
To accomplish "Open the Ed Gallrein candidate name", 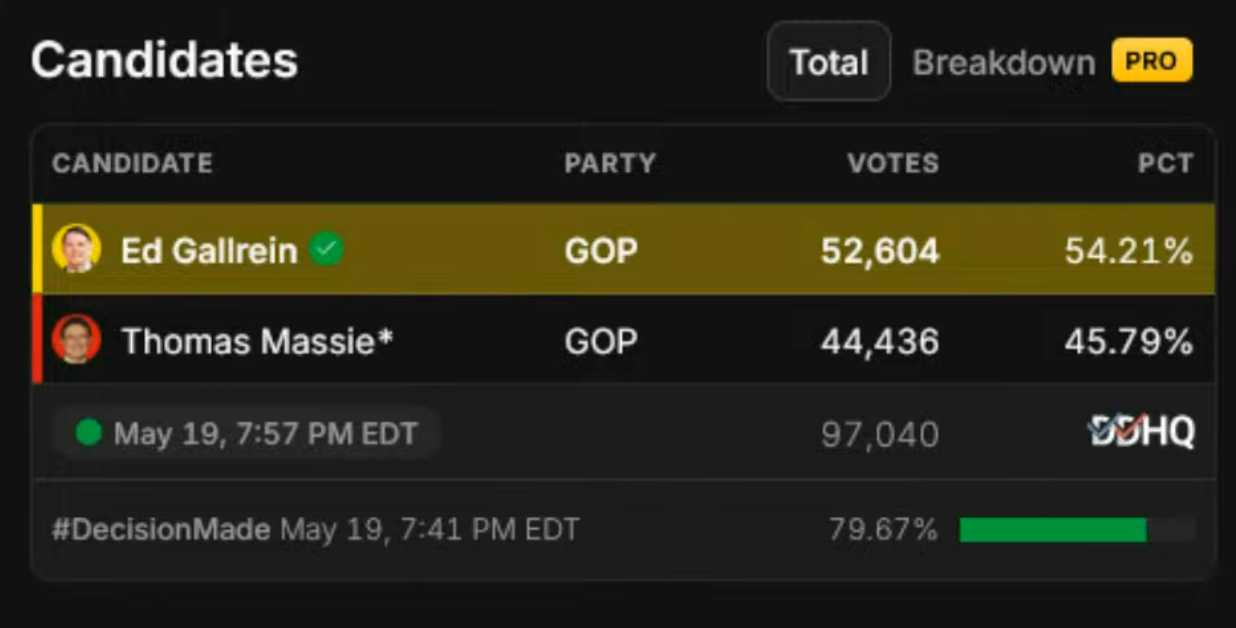I will point(209,250).
